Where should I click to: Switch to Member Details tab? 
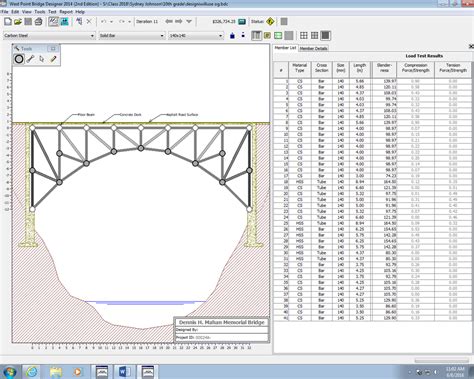313,48
